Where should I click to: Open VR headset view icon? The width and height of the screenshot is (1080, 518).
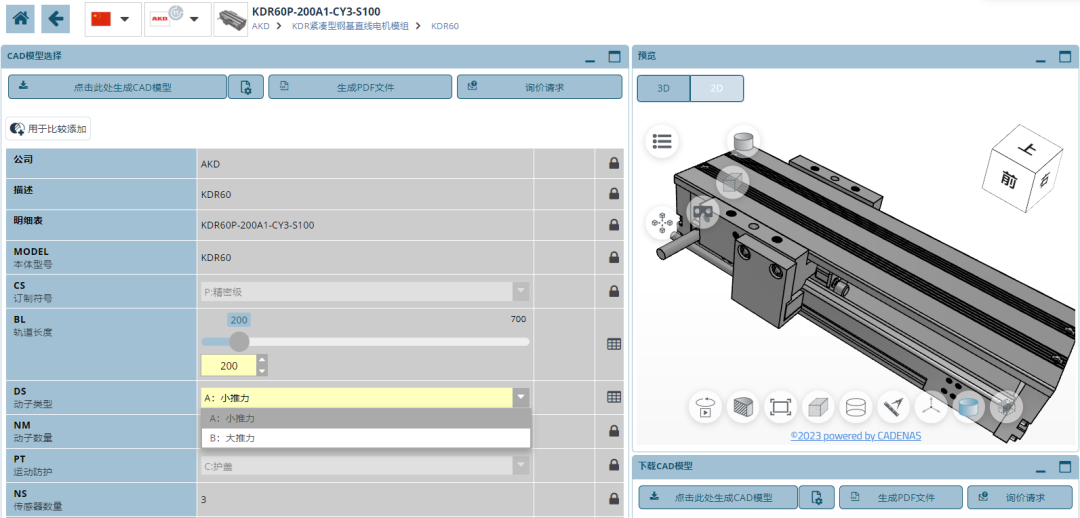[702, 211]
